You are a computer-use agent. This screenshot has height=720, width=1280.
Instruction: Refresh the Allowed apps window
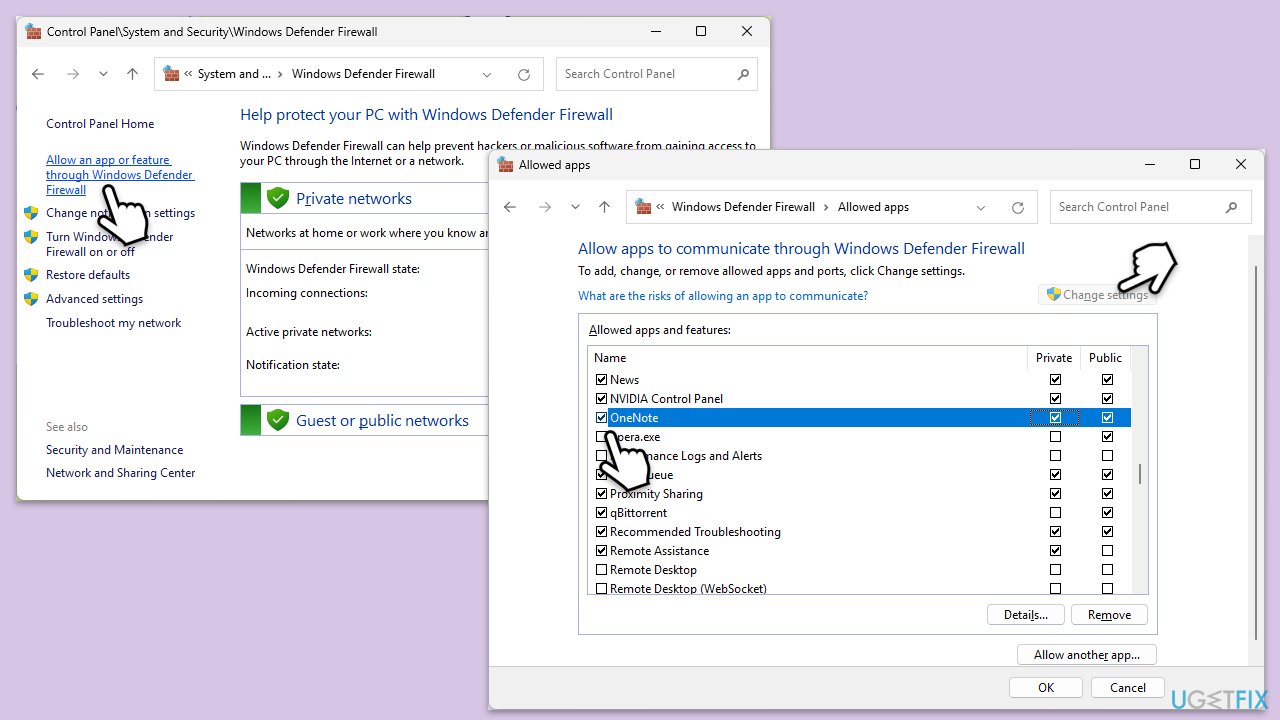point(1018,207)
